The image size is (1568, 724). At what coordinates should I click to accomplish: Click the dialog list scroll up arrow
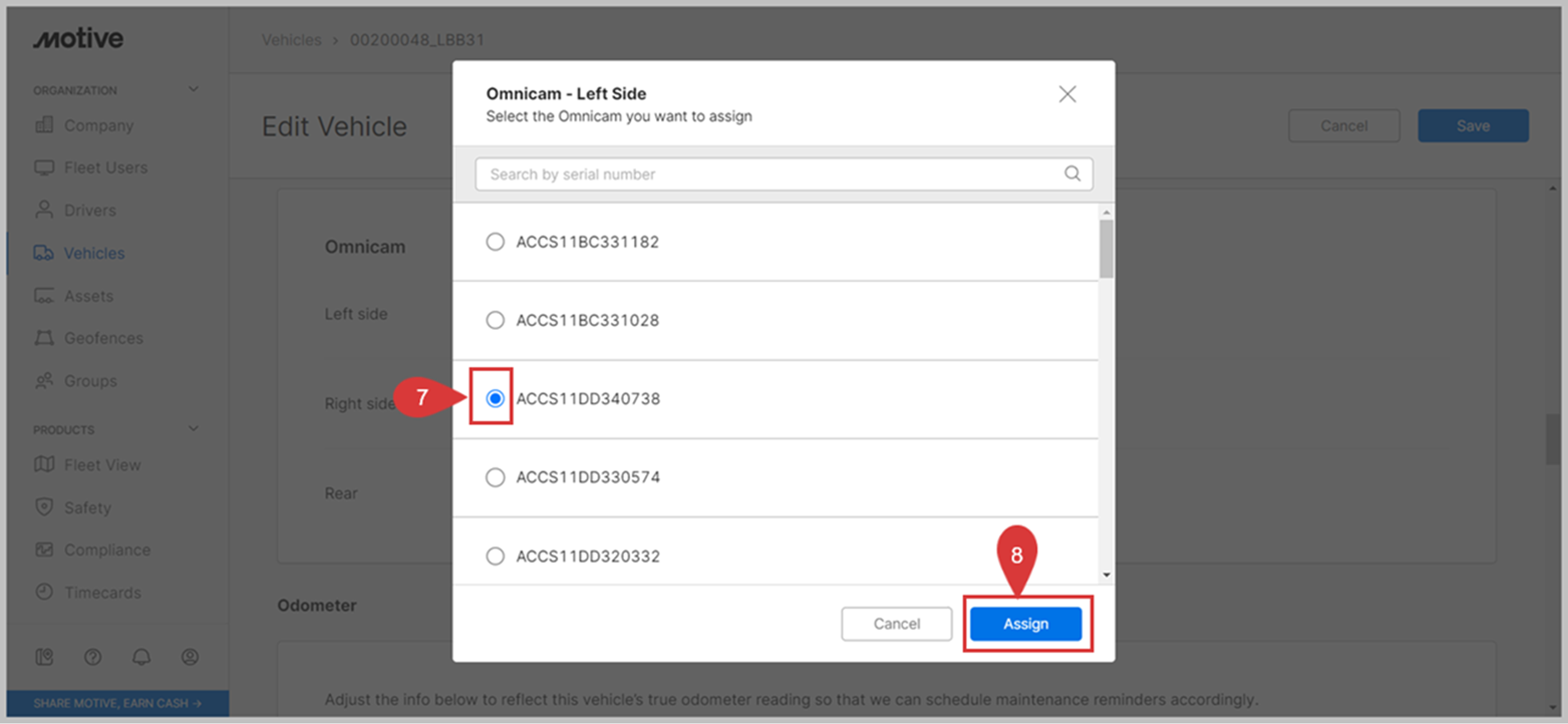1106,212
